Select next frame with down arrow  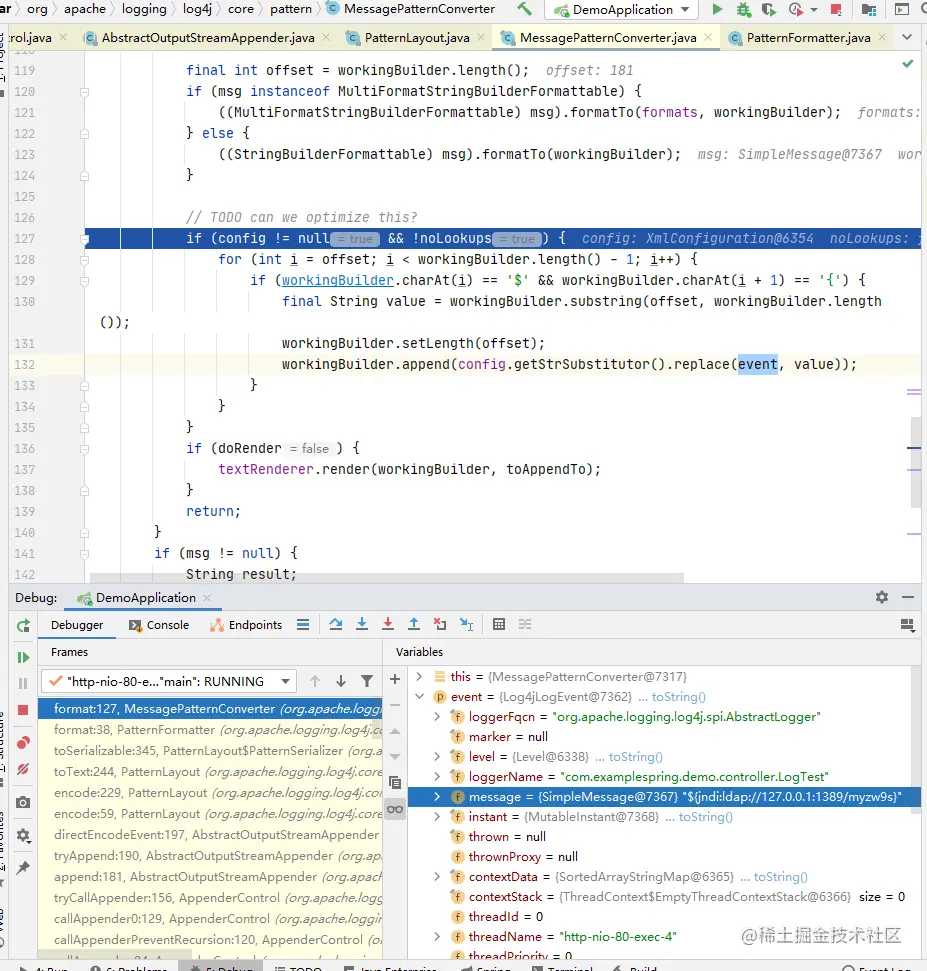[341, 681]
